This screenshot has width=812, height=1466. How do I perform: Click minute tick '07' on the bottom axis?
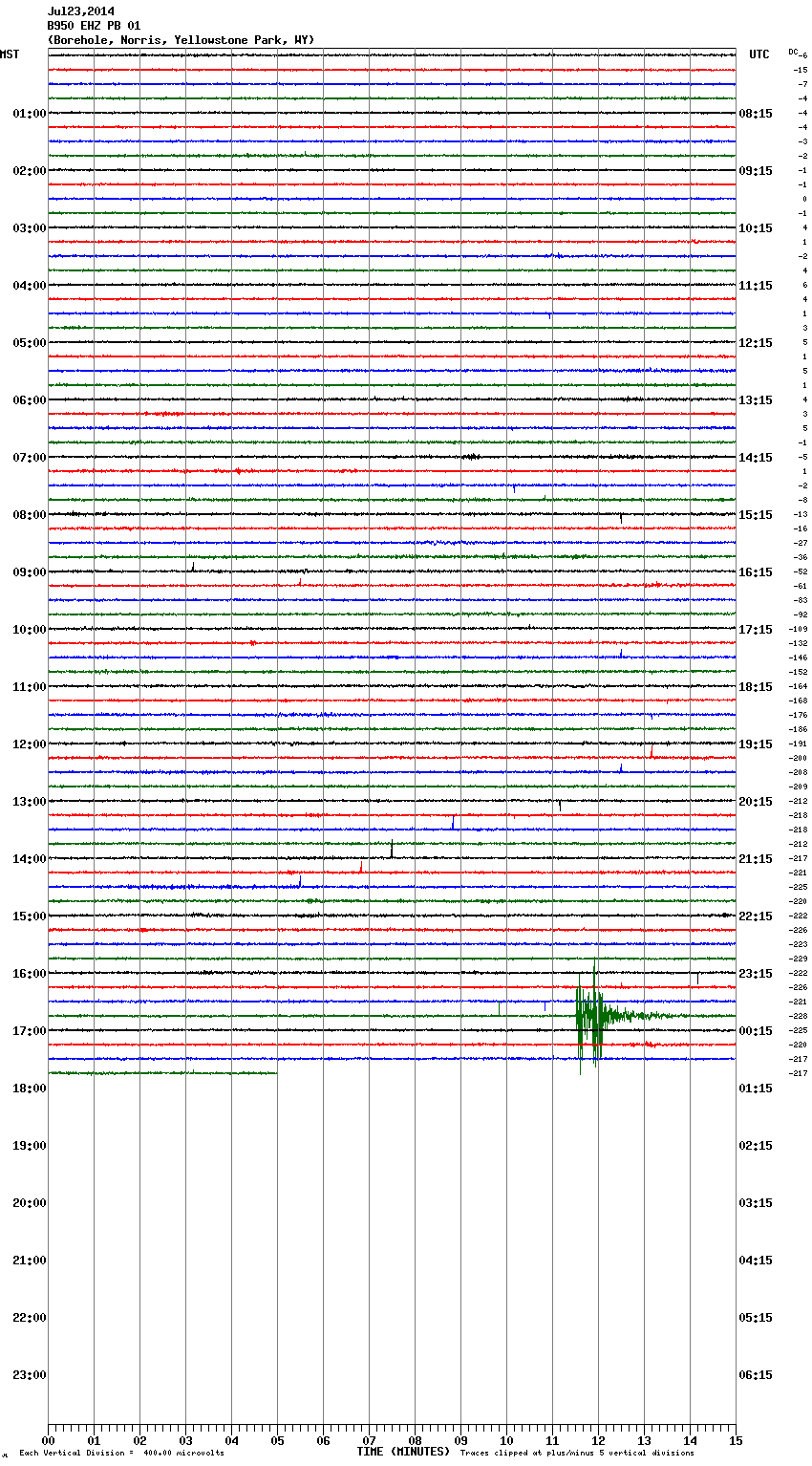pyautogui.click(x=369, y=1440)
